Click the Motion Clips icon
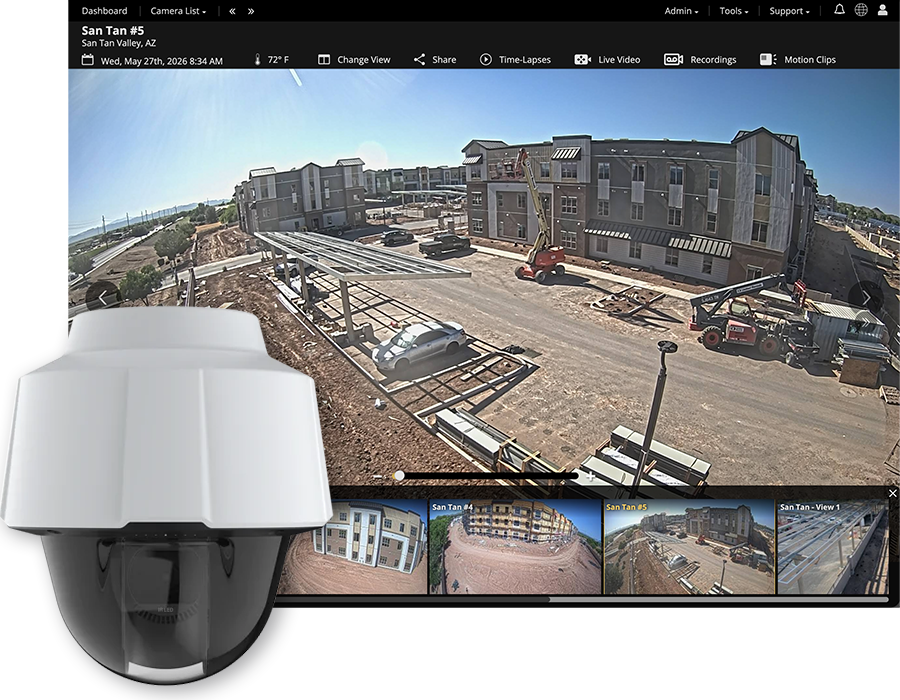 tap(768, 60)
